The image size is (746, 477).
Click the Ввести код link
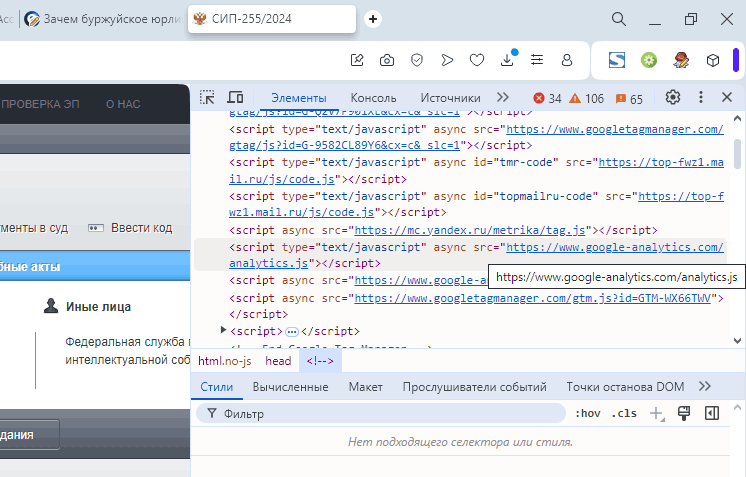[141, 228]
